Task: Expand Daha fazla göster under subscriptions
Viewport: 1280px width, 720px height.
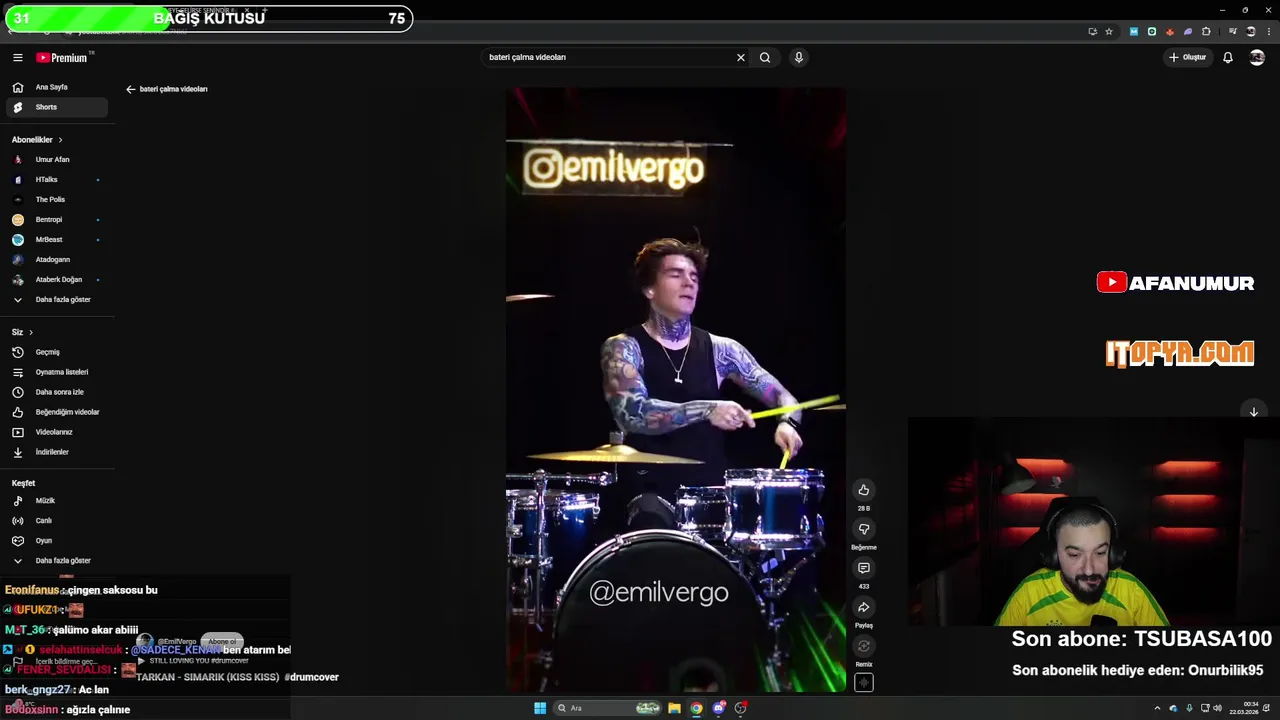Action: (57, 300)
